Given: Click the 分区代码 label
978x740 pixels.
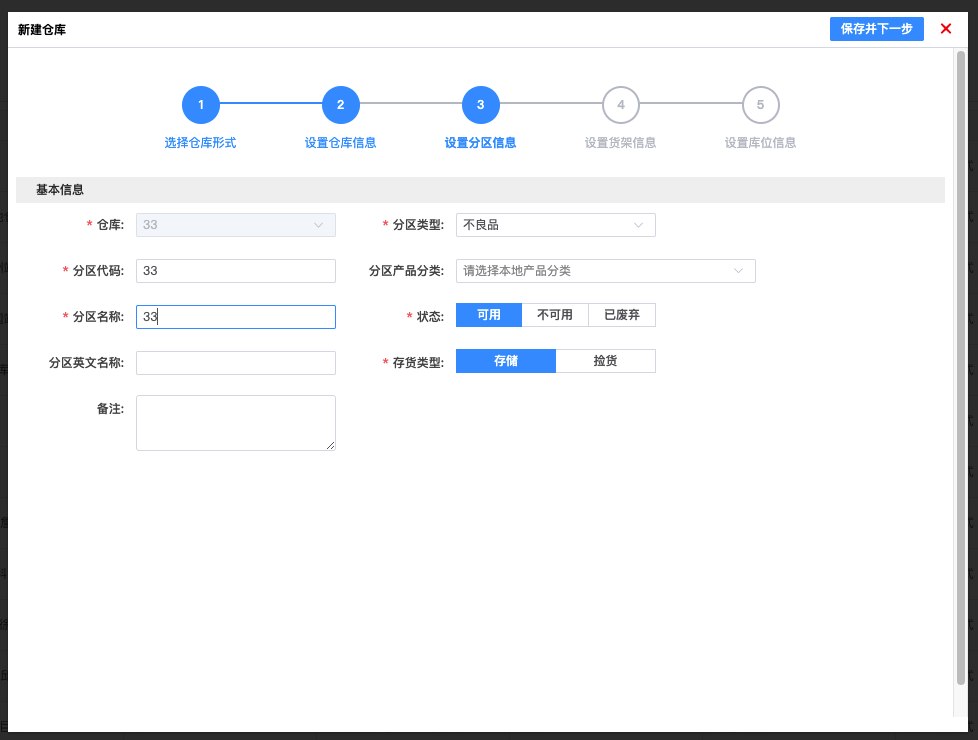Looking at the screenshot, I should (x=98, y=271).
